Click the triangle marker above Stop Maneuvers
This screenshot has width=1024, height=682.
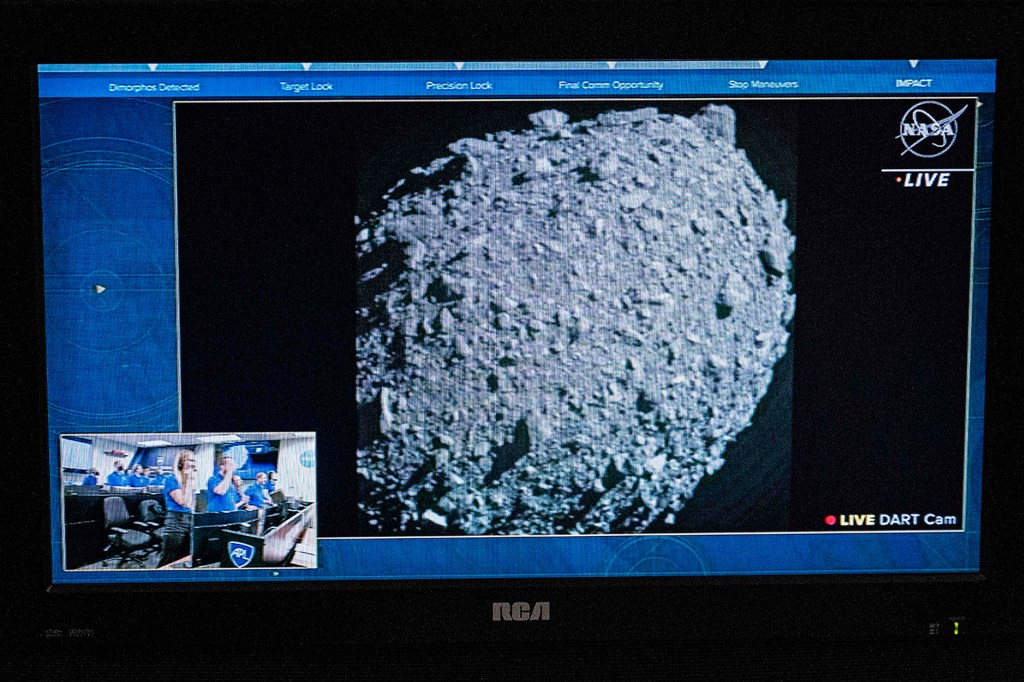tap(762, 66)
